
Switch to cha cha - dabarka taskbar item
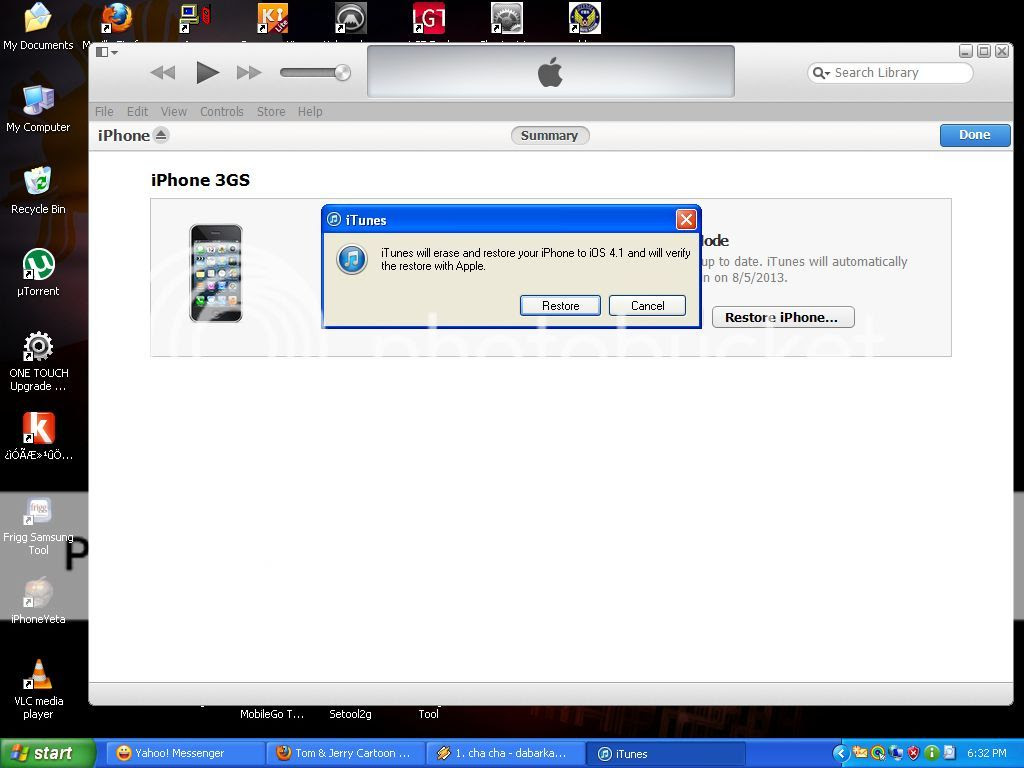pos(505,753)
